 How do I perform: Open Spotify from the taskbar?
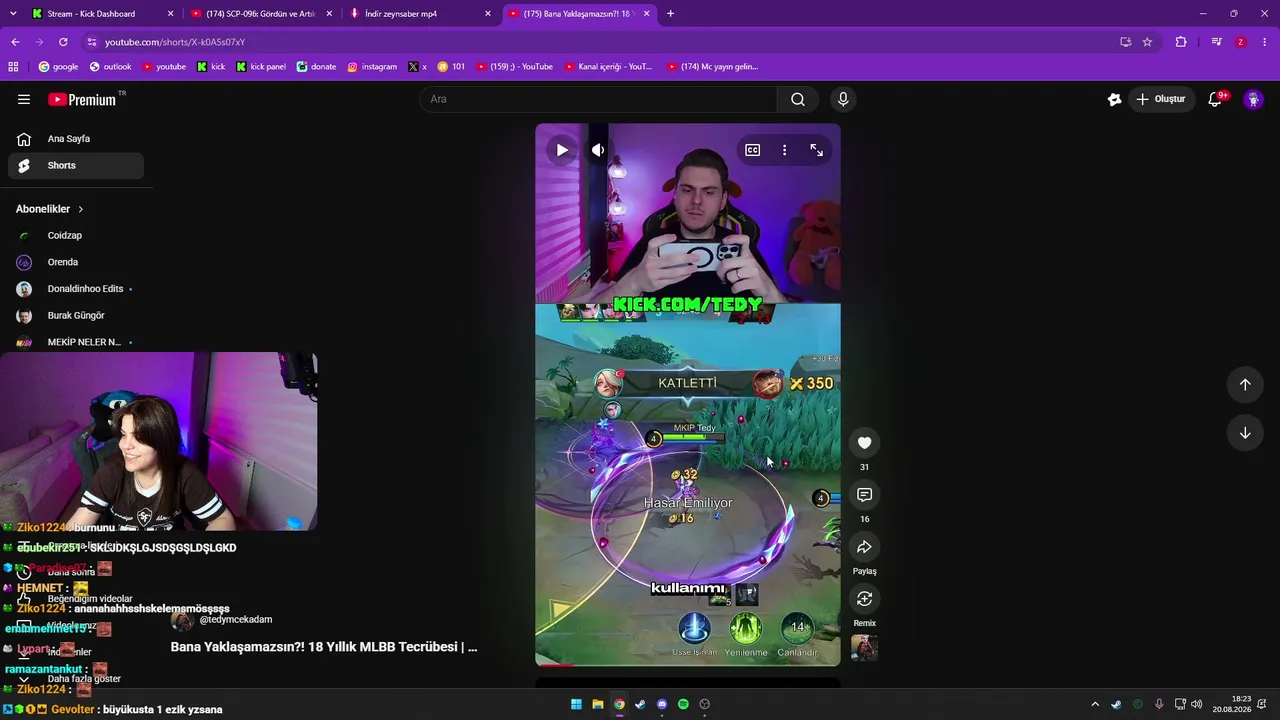tap(683, 705)
